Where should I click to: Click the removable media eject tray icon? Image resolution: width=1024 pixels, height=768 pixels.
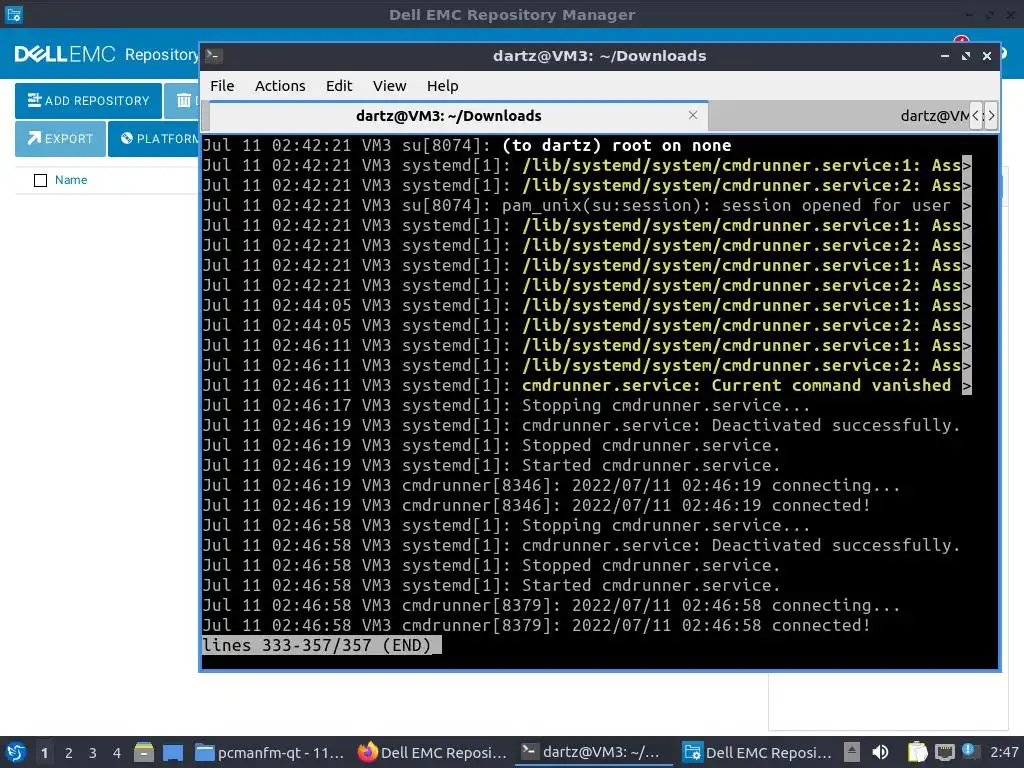point(851,752)
